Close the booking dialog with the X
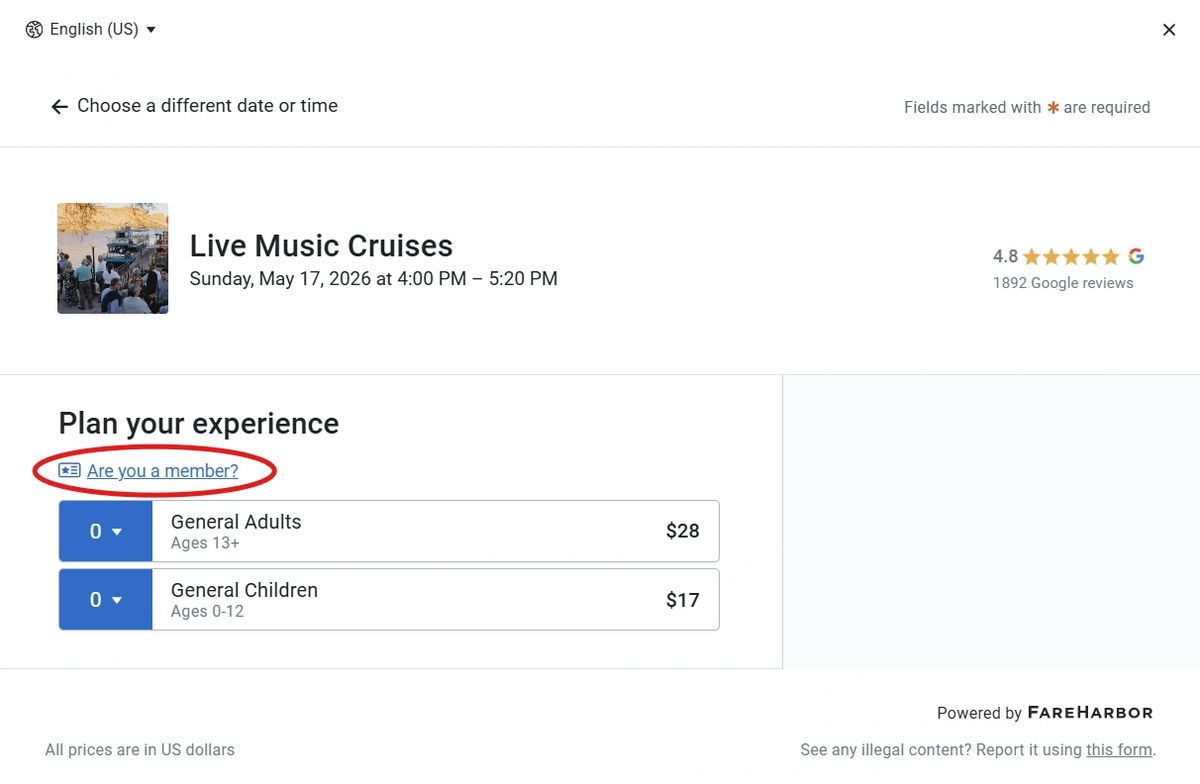The width and height of the screenshot is (1200, 784). coord(1169,30)
